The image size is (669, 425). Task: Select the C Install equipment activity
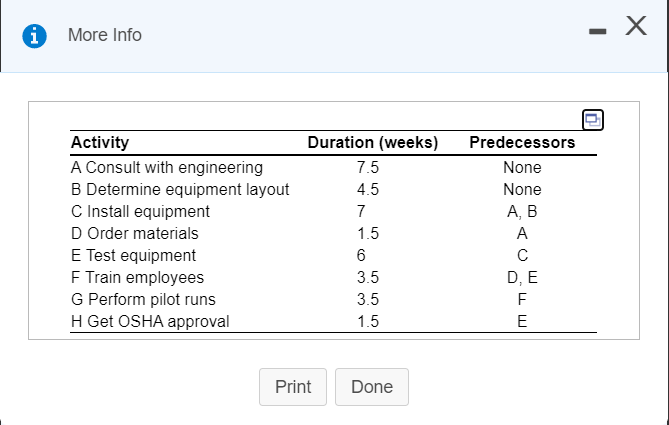click(141, 211)
